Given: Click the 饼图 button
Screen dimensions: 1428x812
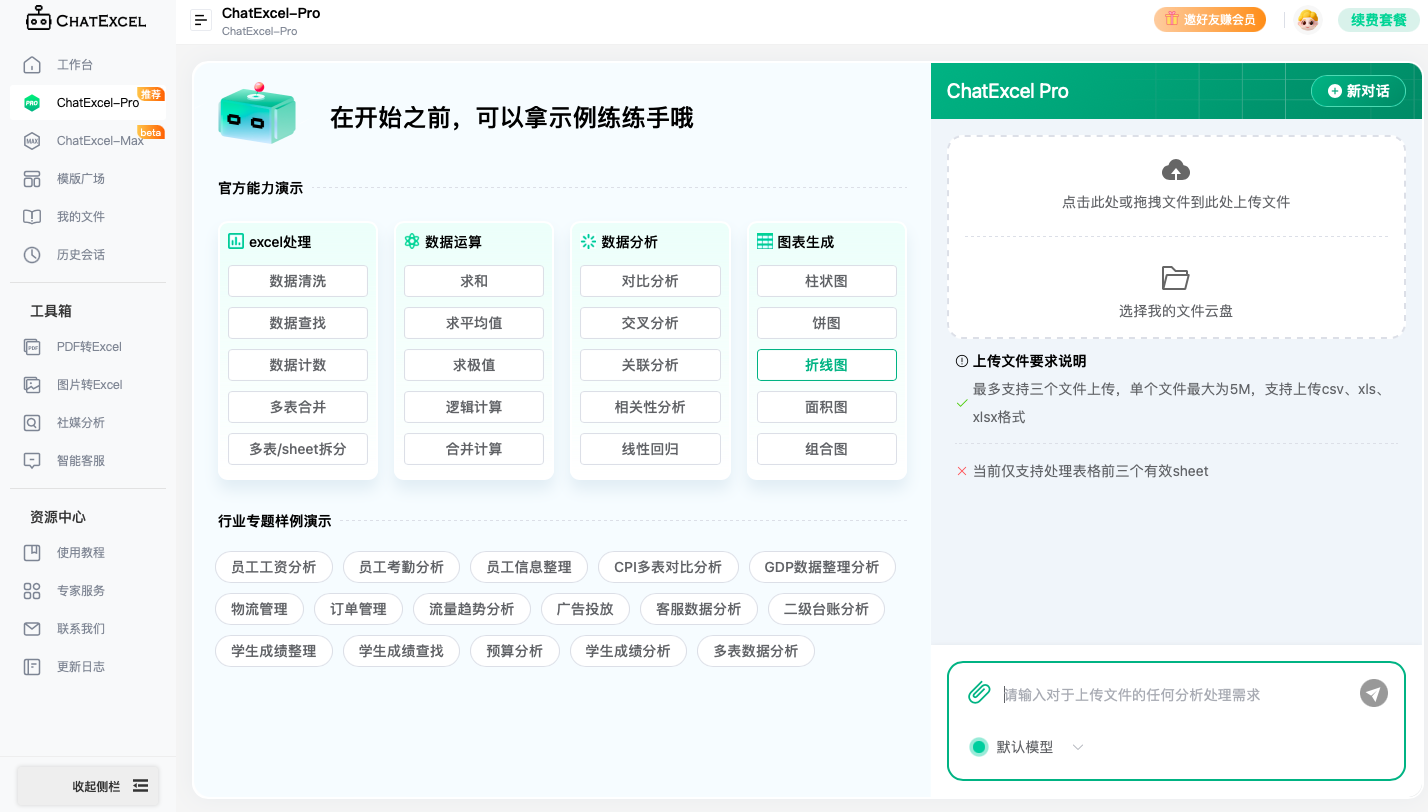Looking at the screenshot, I should 827,323.
